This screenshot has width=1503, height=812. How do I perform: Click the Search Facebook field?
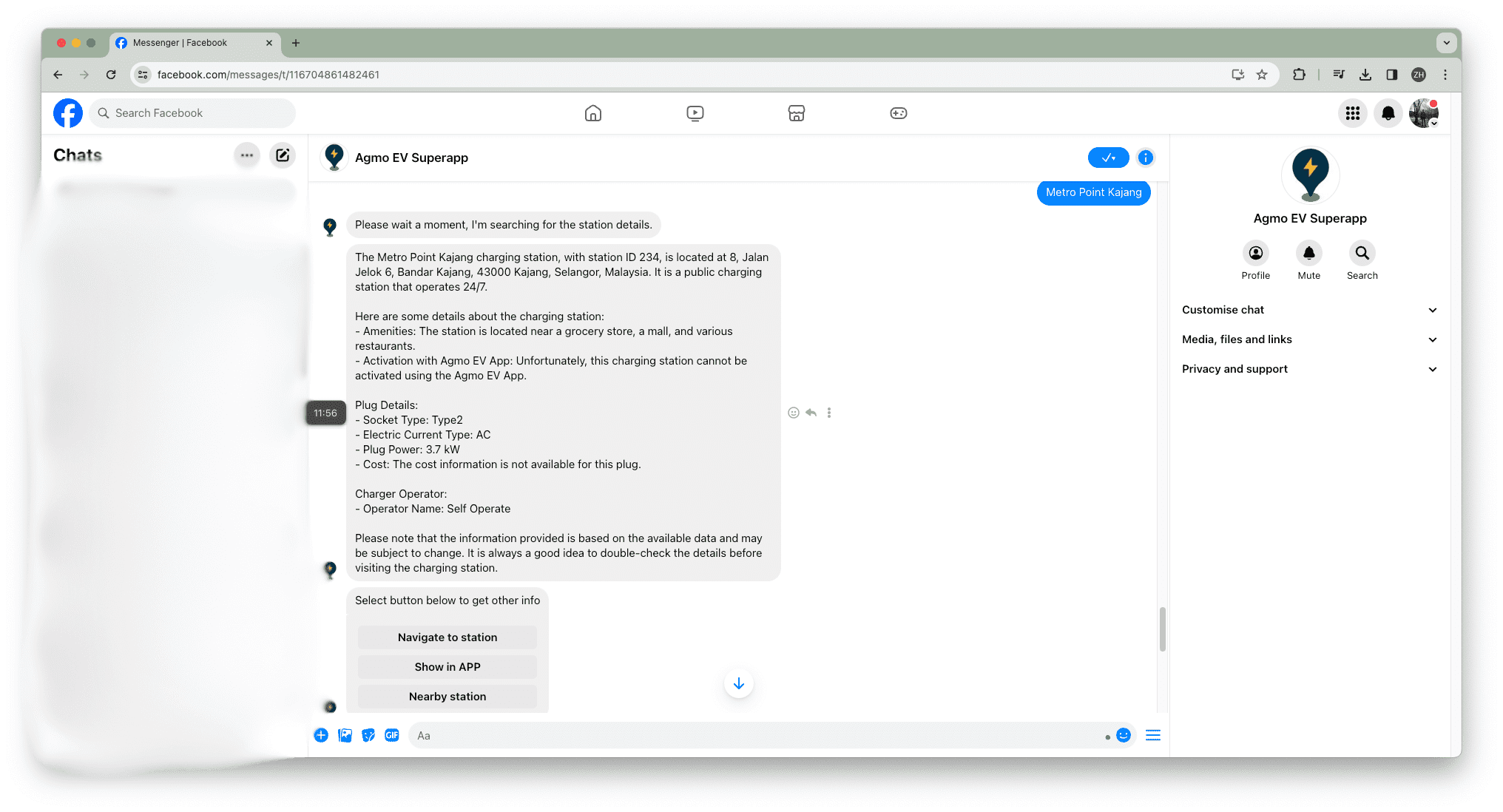pyautogui.click(x=192, y=113)
